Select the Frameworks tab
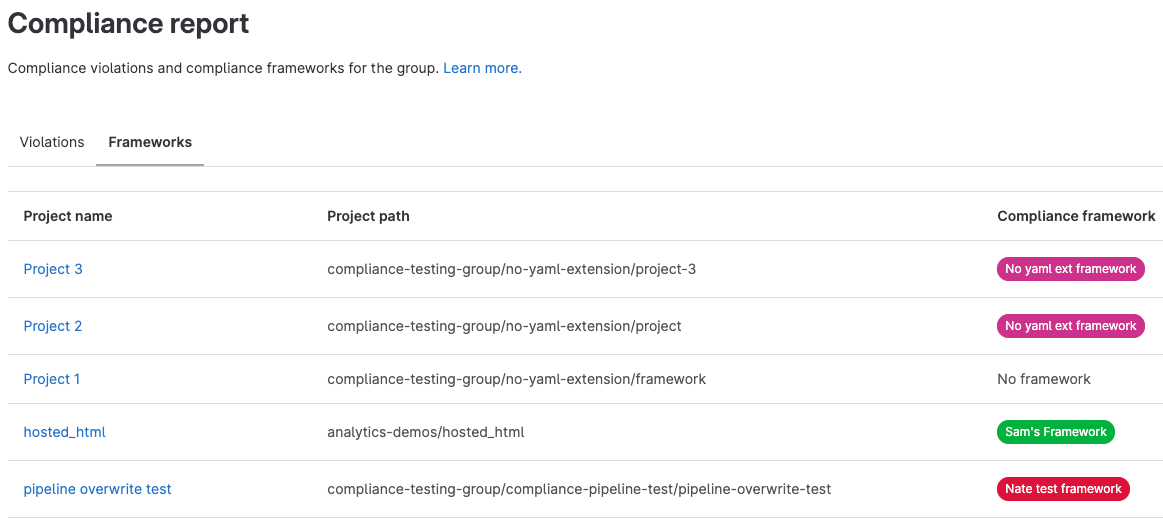The image size is (1163, 519). click(150, 142)
